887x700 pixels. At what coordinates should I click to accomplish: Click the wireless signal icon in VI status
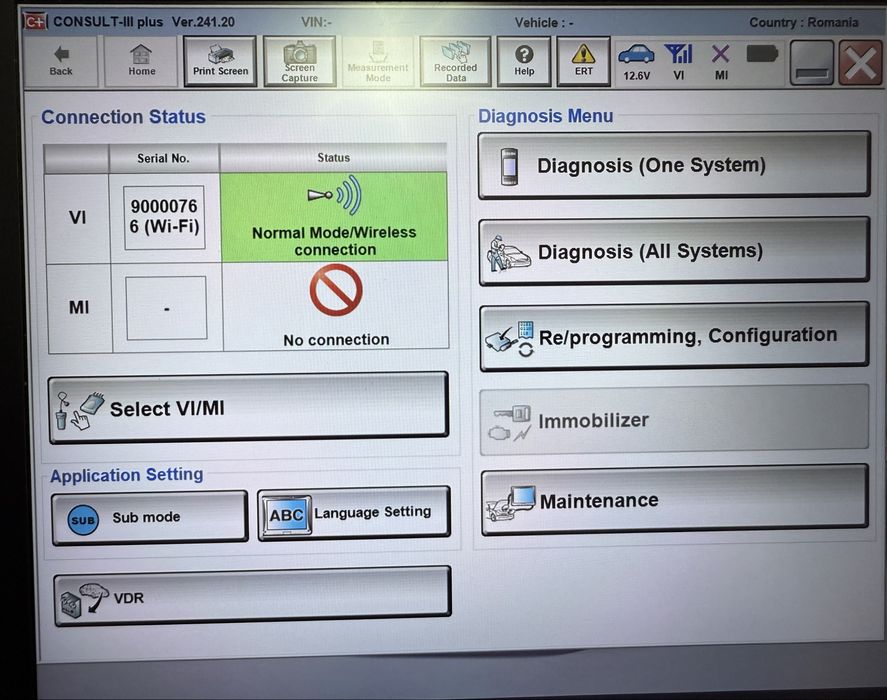coord(335,195)
